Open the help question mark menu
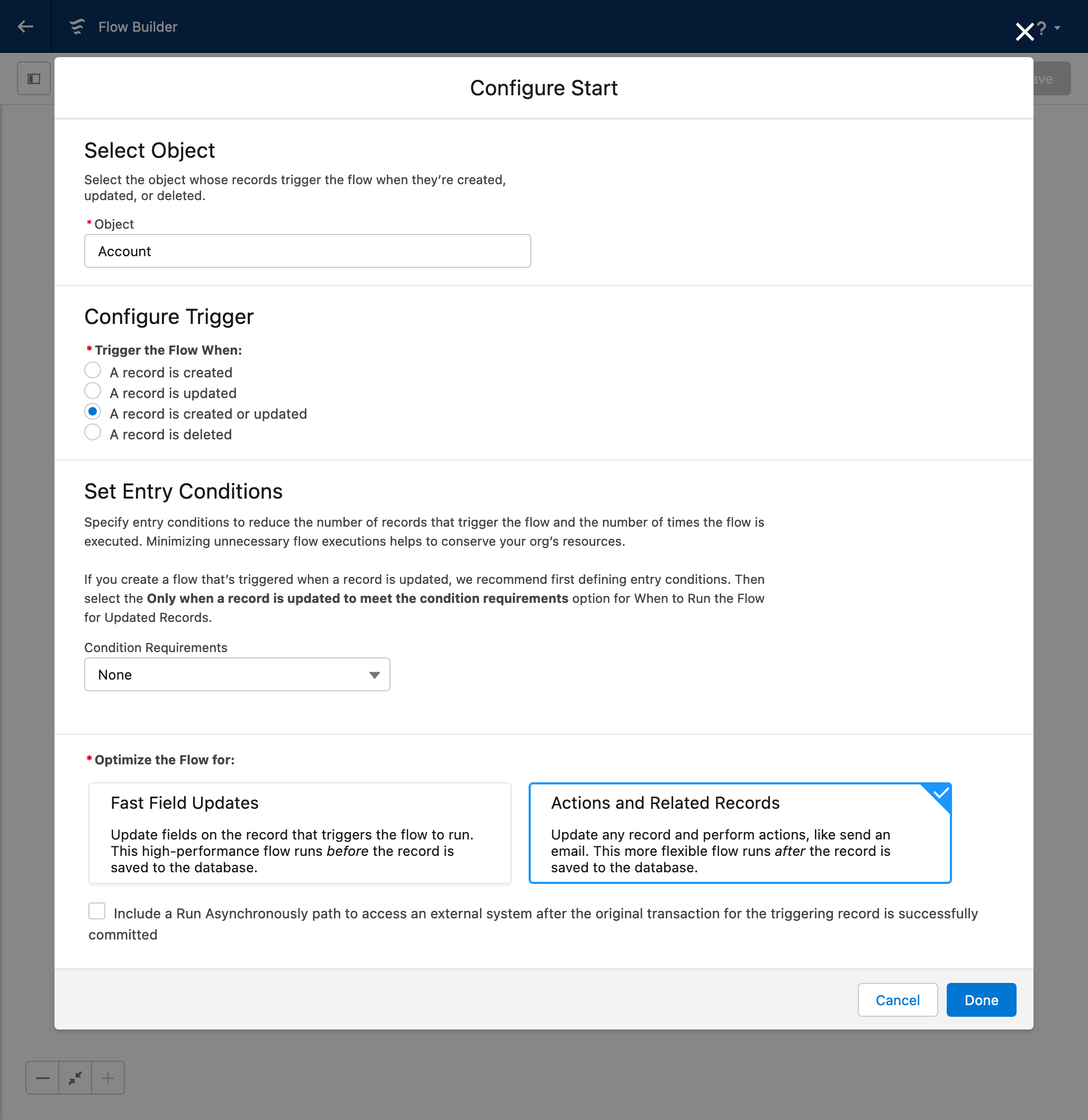This screenshot has width=1088, height=1120. [1042, 28]
